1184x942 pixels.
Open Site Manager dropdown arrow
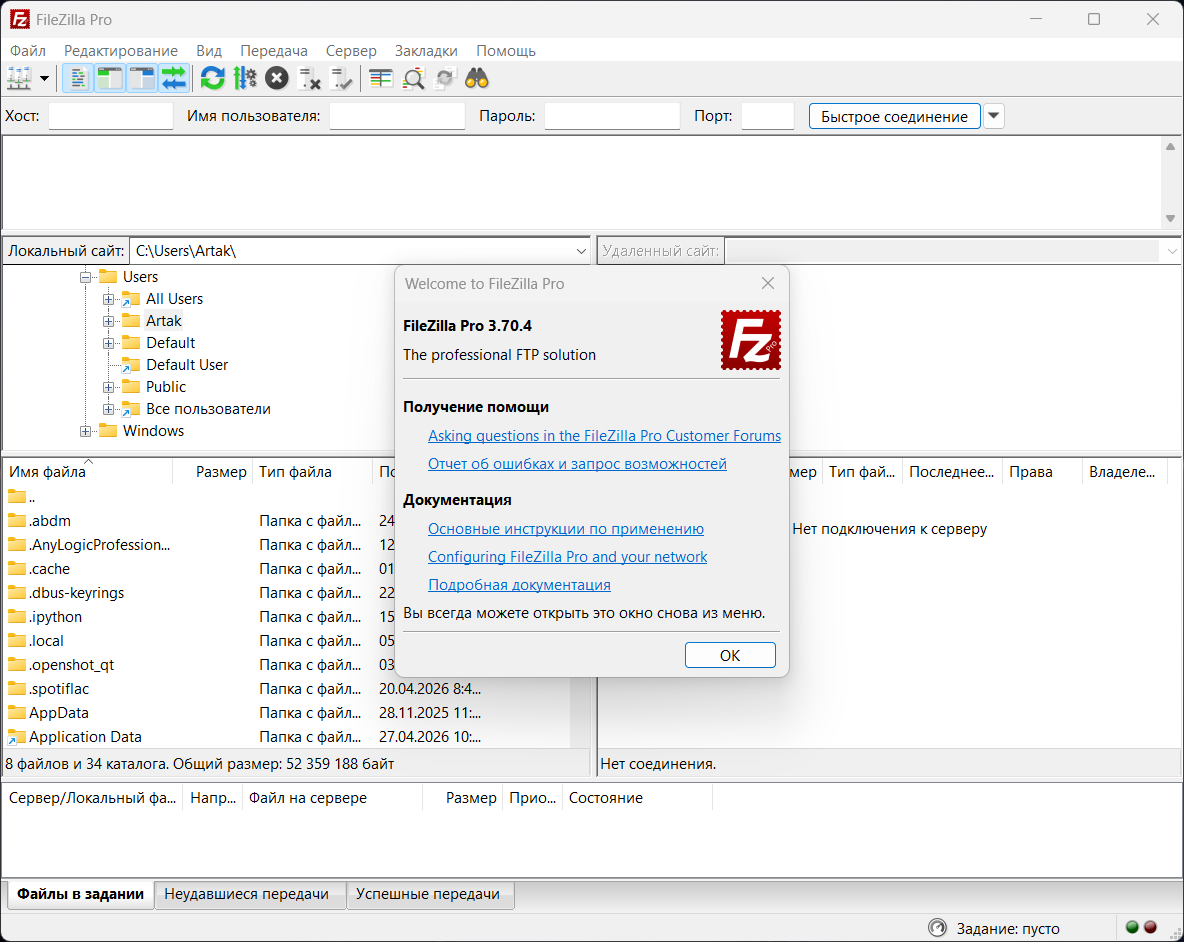(45, 78)
